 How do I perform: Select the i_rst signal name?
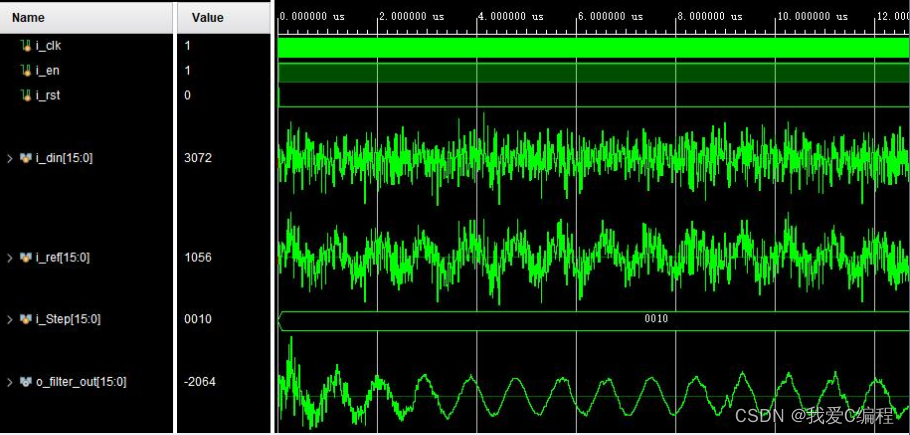coord(49,95)
